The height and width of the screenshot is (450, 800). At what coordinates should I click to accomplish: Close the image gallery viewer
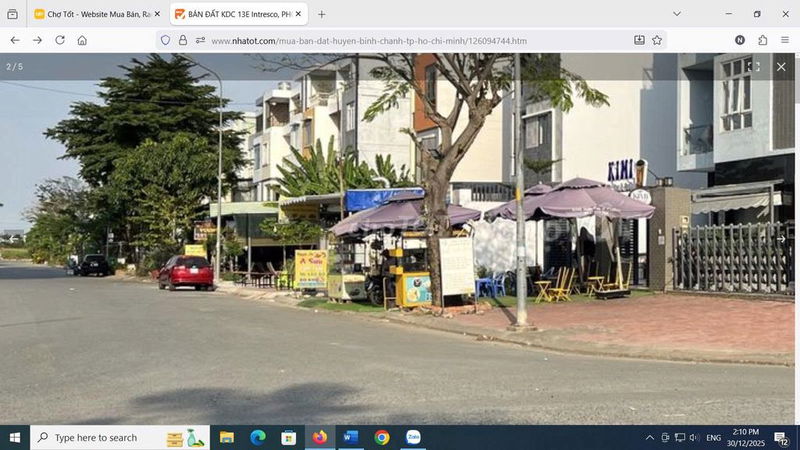click(781, 67)
